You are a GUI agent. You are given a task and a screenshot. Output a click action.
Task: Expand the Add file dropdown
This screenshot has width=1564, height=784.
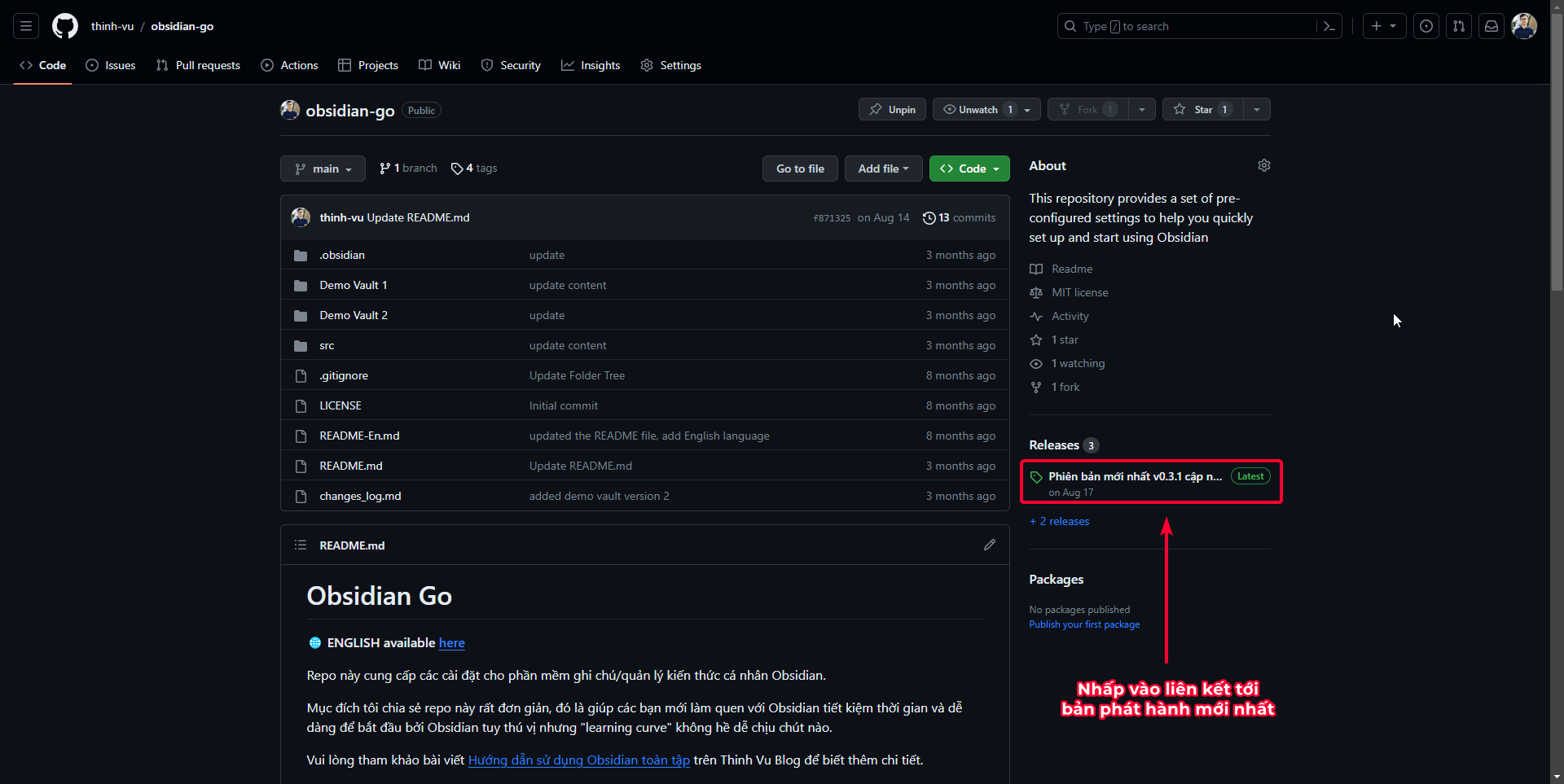[x=883, y=169]
